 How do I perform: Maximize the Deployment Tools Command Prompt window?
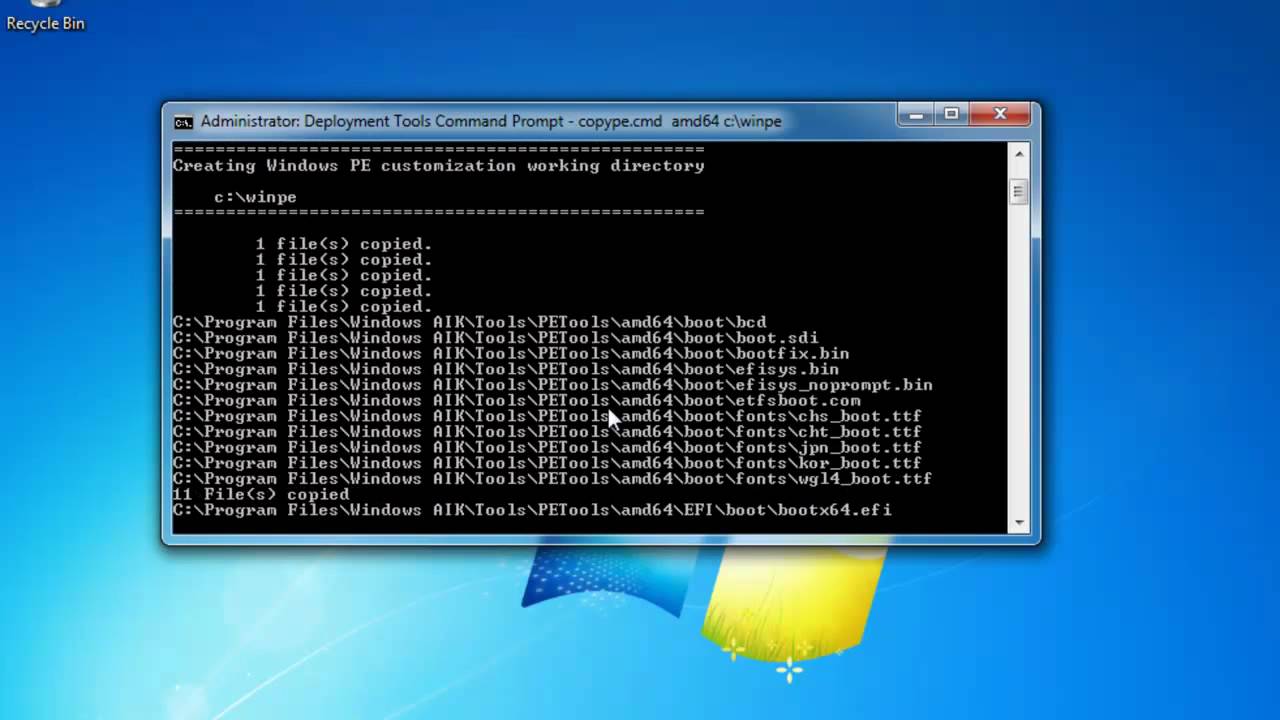(952, 115)
